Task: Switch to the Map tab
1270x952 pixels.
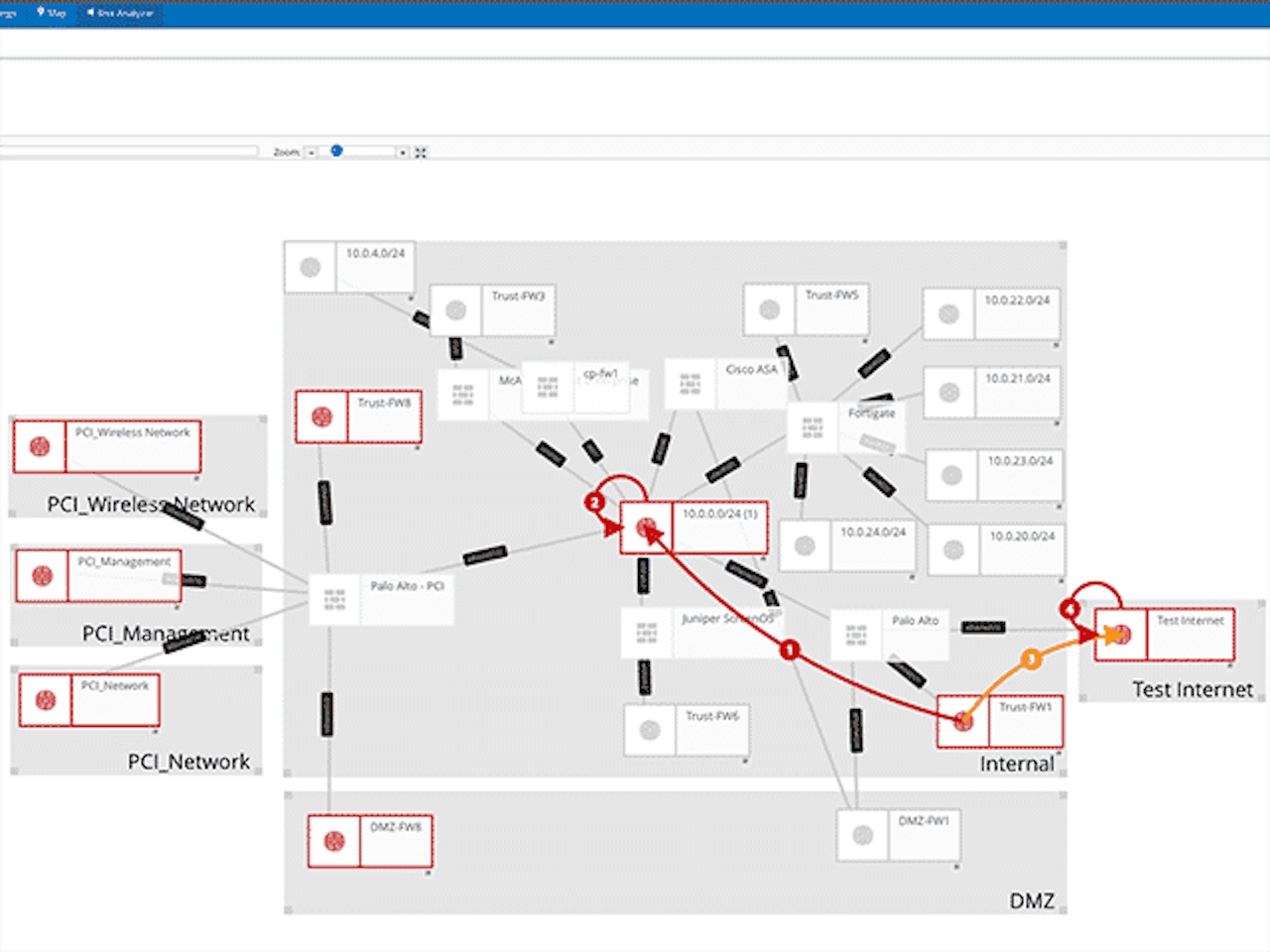Action: tap(51, 13)
